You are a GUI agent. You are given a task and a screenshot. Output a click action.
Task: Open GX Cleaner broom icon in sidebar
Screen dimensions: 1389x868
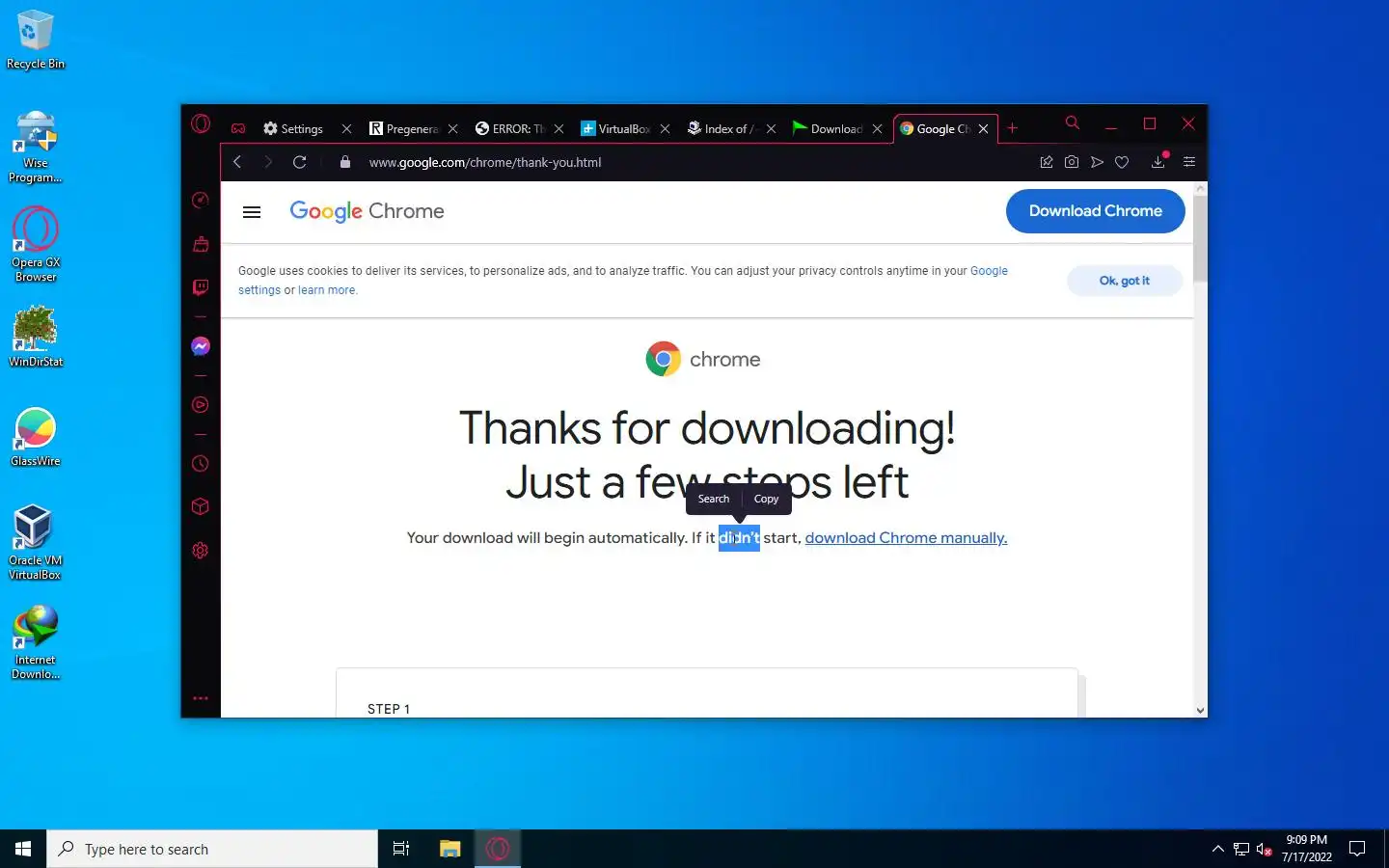click(201, 244)
